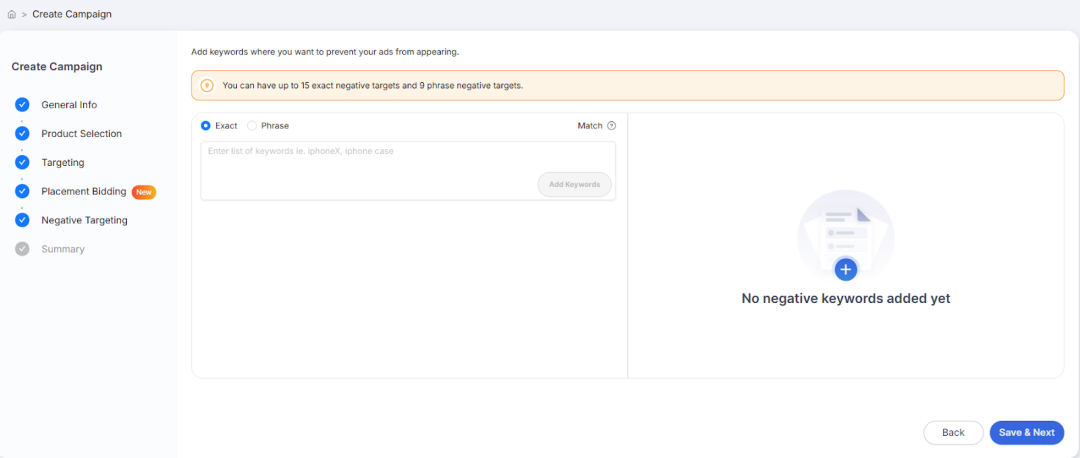Viewport: 1080px width, 458px height.
Task: Click Targeting step checkmark icon
Action: pos(22,163)
